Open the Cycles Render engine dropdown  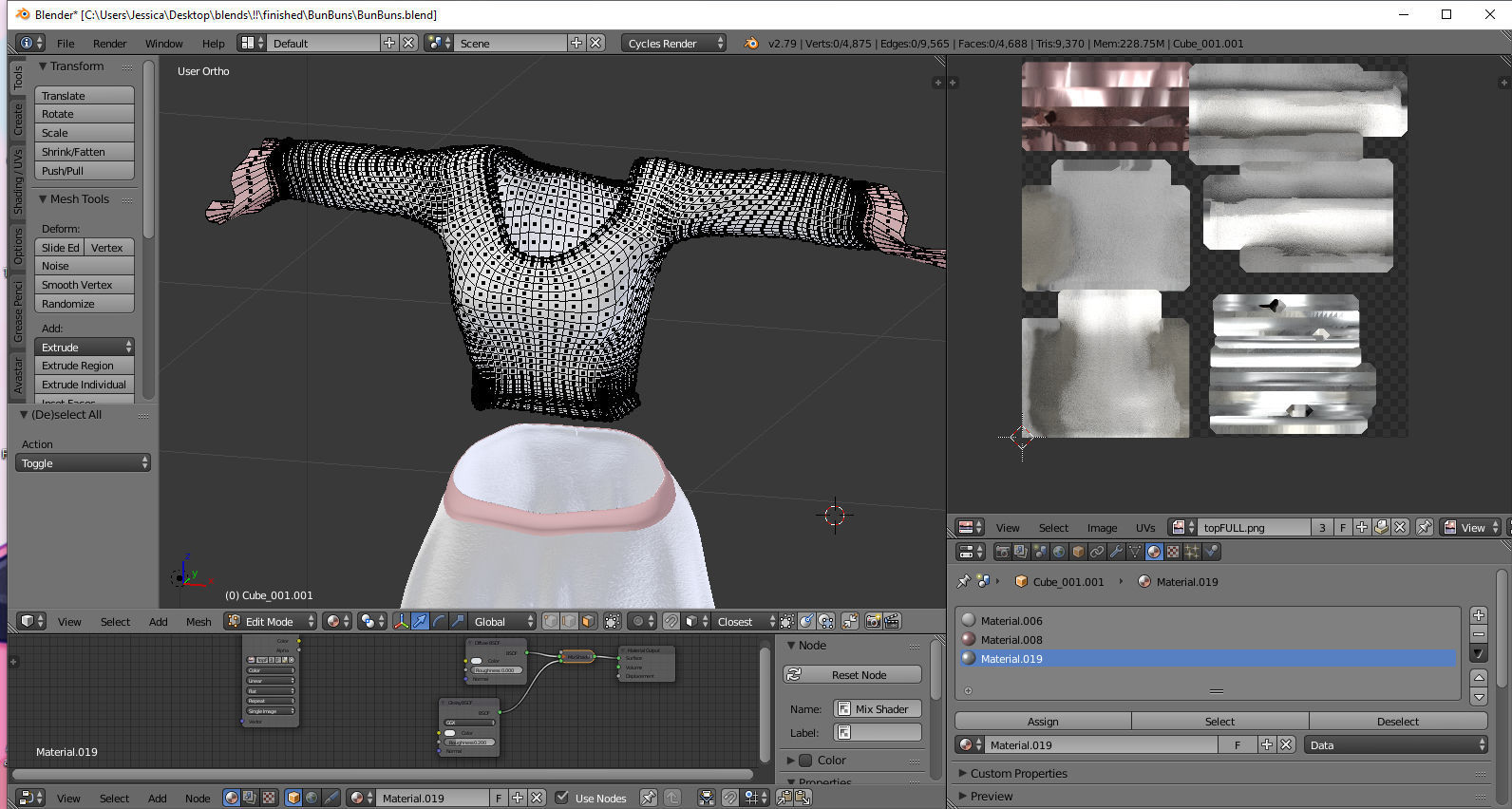click(x=673, y=43)
